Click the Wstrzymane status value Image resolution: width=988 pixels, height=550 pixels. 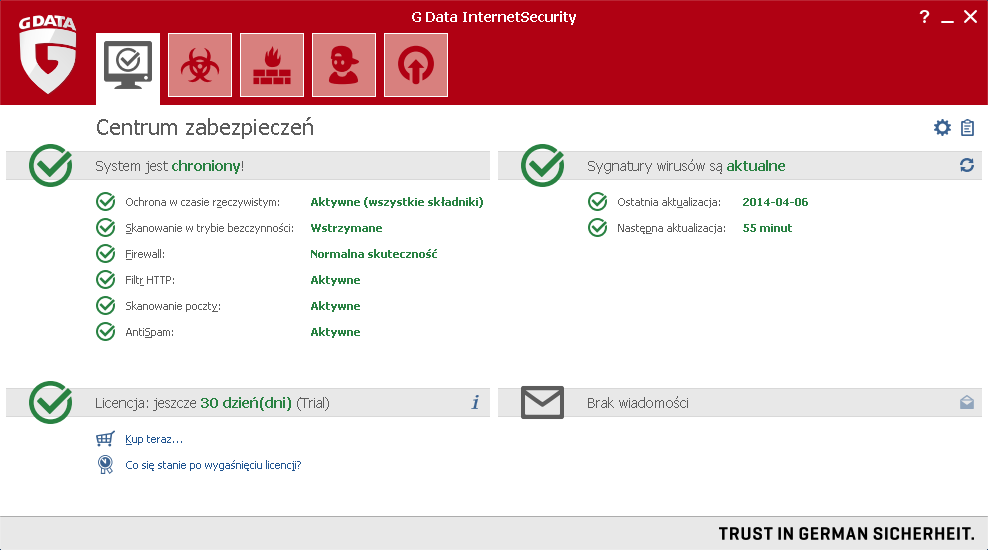[x=347, y=228]
